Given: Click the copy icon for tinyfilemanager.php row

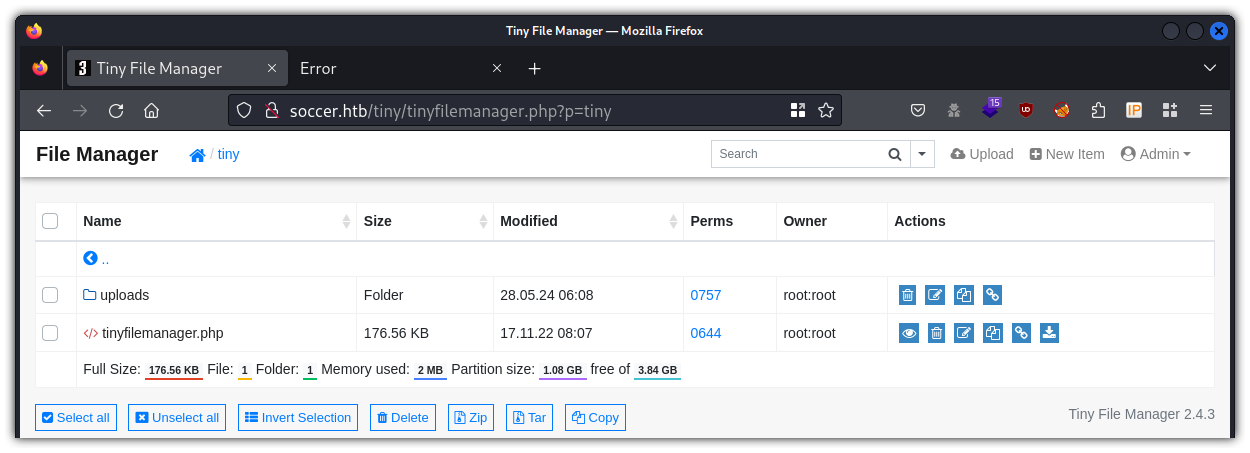Looking at the screenshot, I should point(992,333).
